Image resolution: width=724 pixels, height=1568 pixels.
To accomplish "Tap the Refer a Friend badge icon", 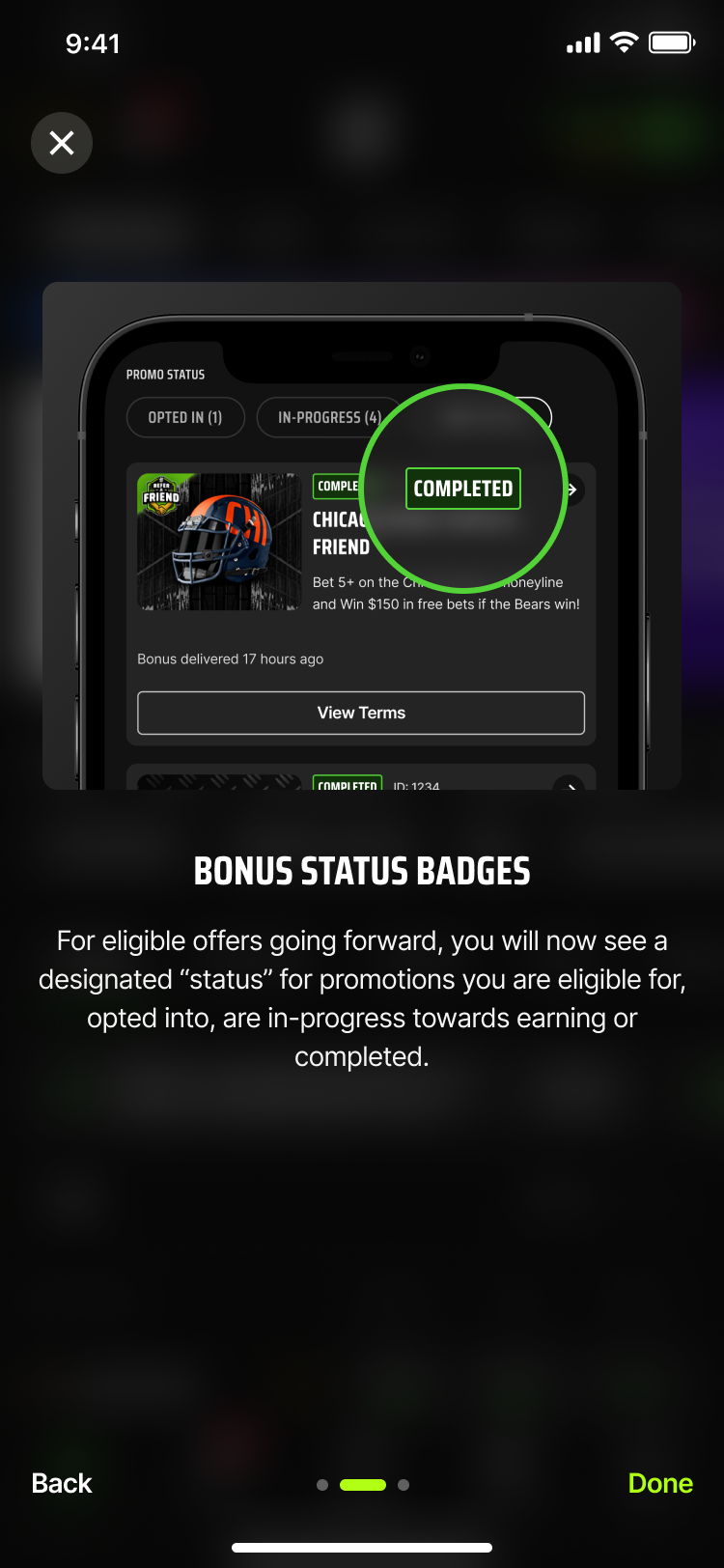I will tap(161, 494).
